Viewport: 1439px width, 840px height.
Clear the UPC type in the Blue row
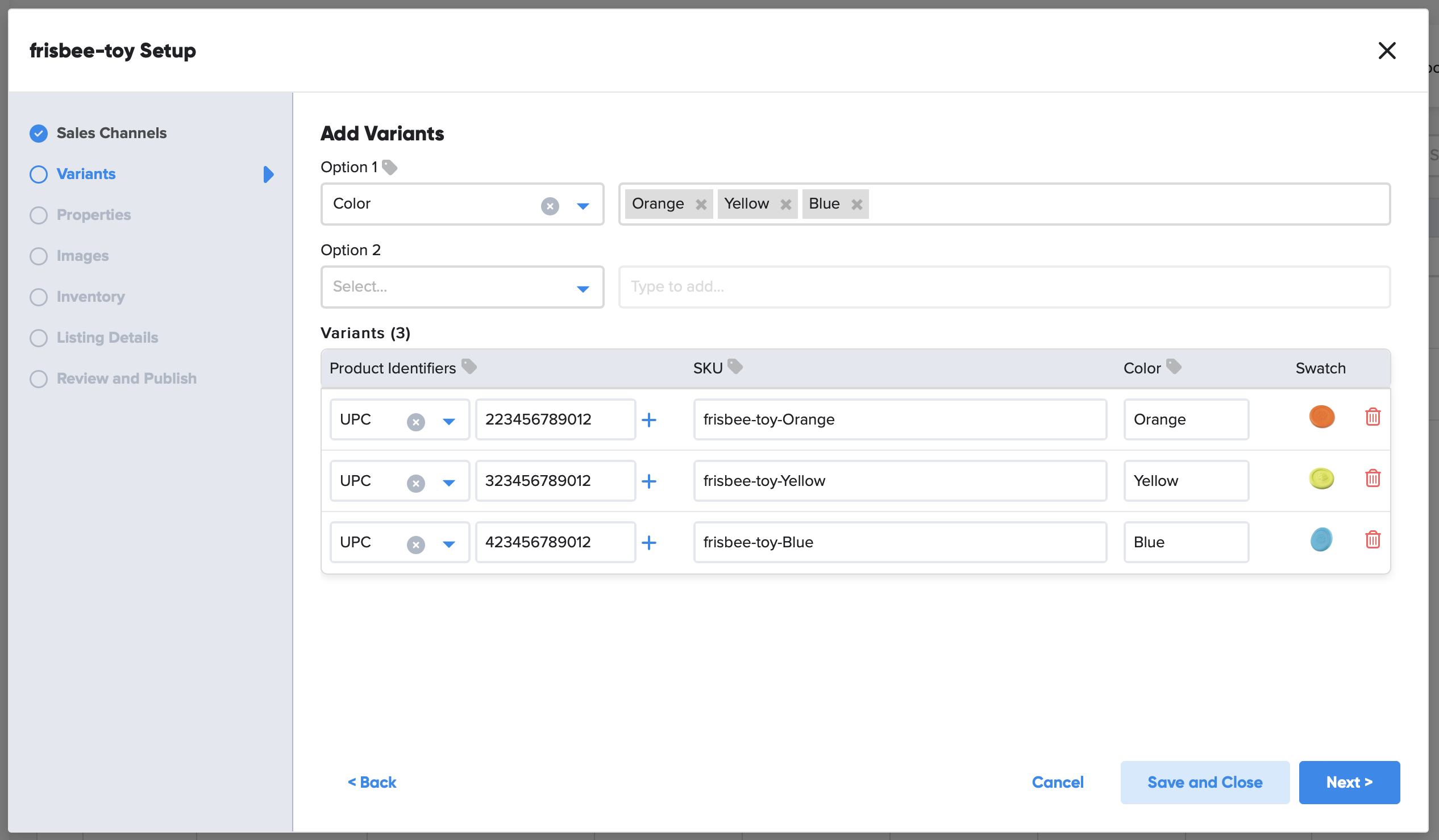coord(415,544)
